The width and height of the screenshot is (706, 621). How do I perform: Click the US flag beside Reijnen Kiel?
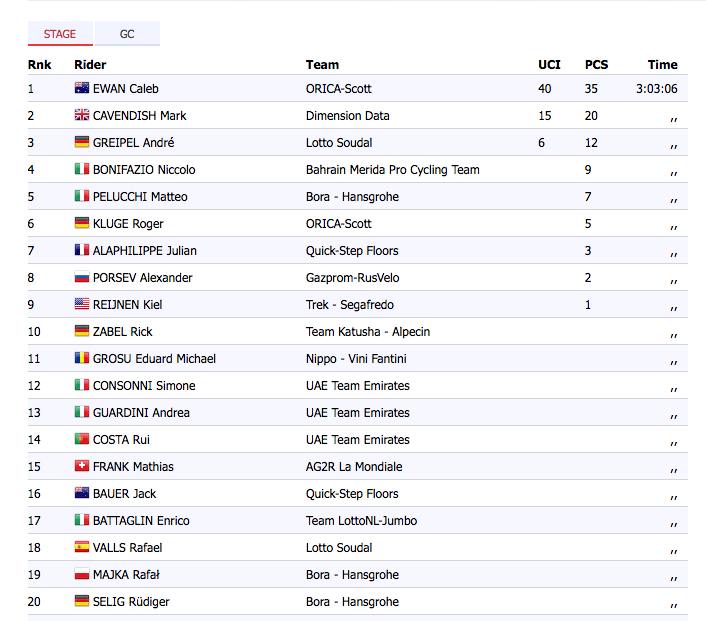pyautogui.click(x=82, y=305)
